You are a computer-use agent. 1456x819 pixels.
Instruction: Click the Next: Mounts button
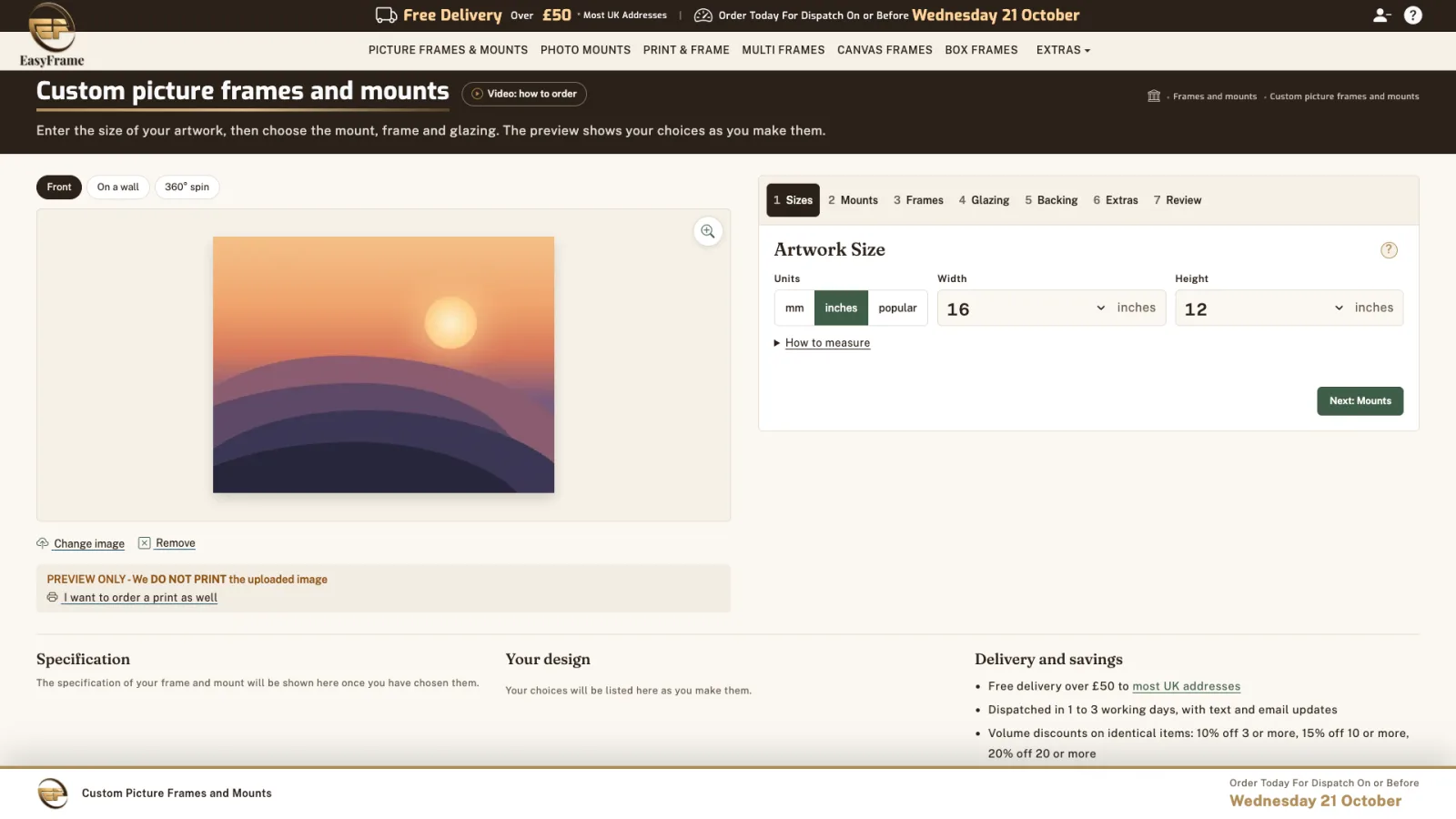(x=1360, y=401)
